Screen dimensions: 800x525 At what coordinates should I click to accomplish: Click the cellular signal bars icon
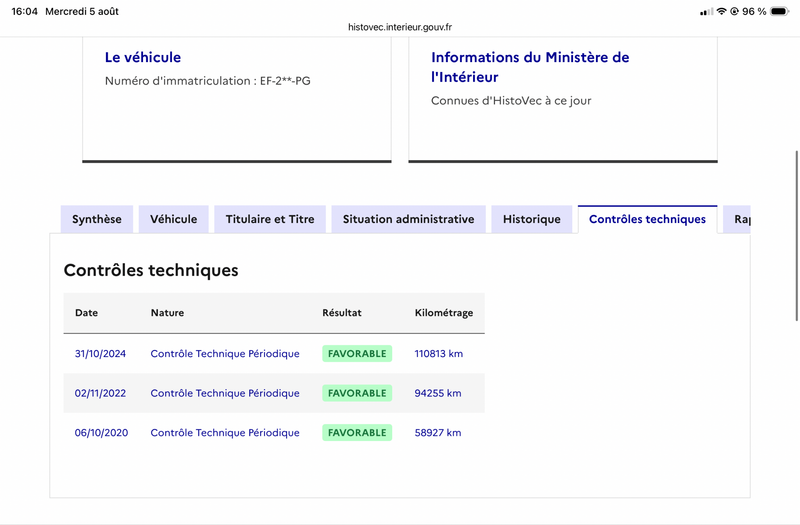[707, 11]
